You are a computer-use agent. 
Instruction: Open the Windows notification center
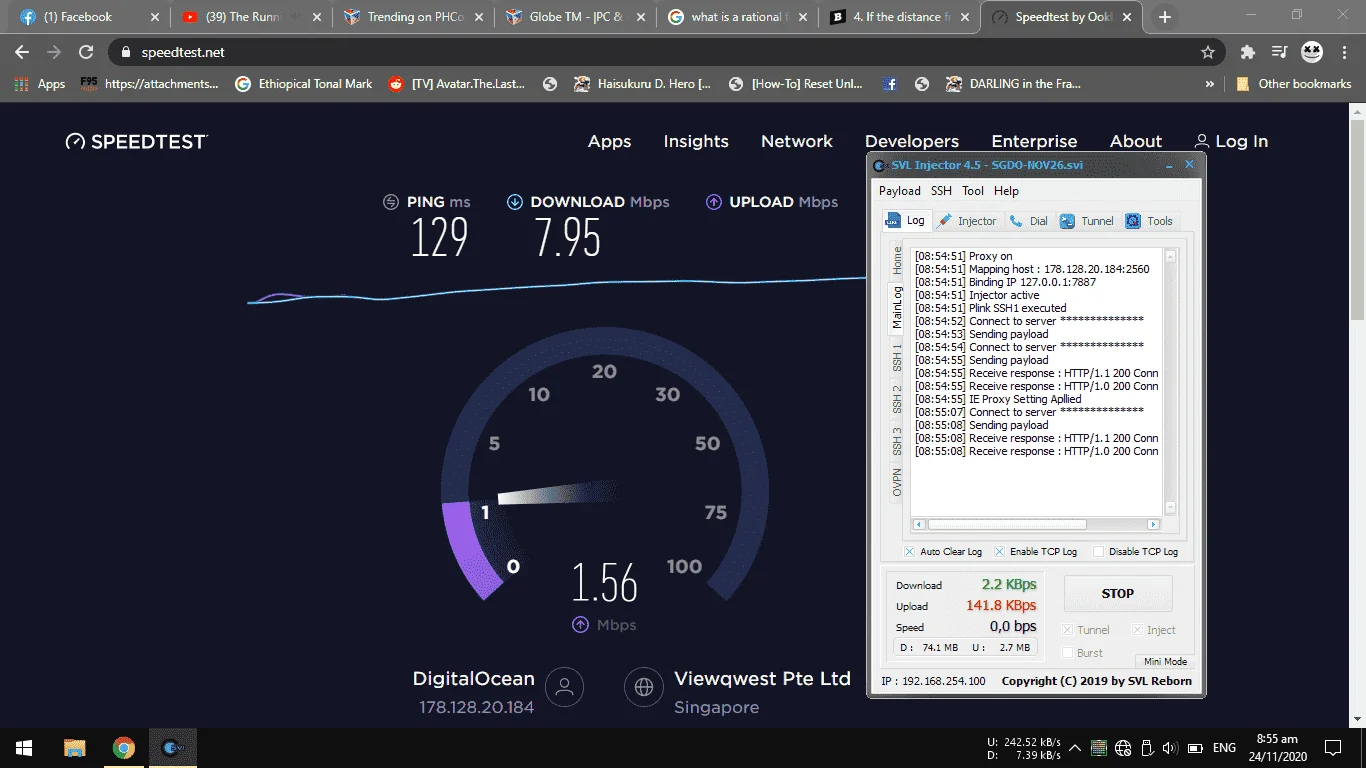coord(1333,748)
